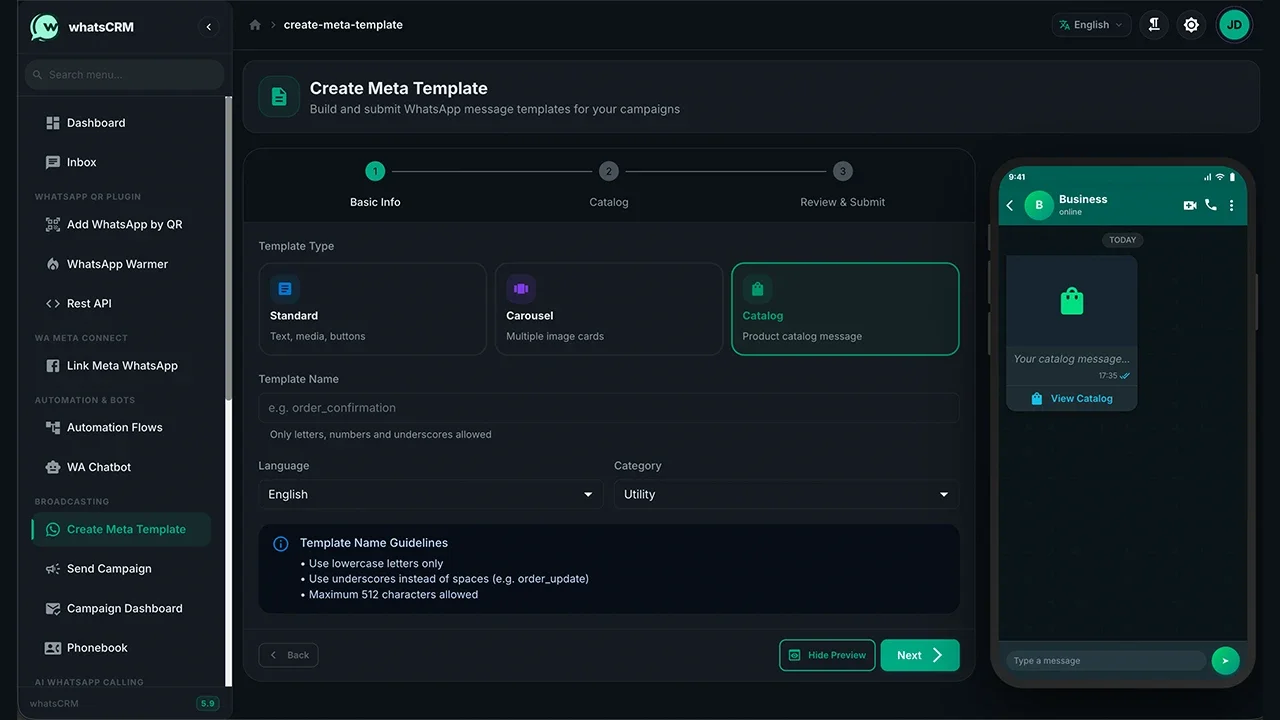
Task: Click the Inbox message icon
Action: 53,162
